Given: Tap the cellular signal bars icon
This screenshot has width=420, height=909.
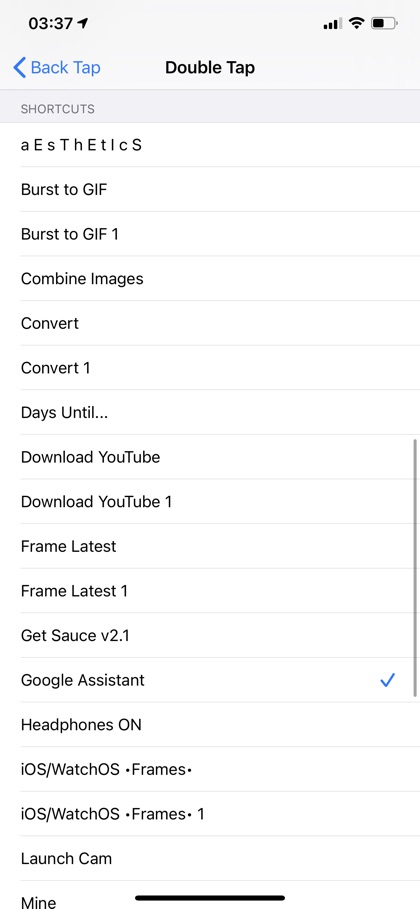Looking at the screenshot, I should coord(332,24).
